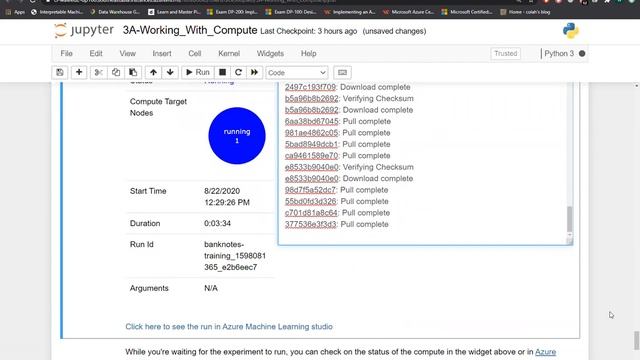Click the Python logo icon
This screenshot has height=360, width=640.
pyautogui.click(x=571, y=31)
